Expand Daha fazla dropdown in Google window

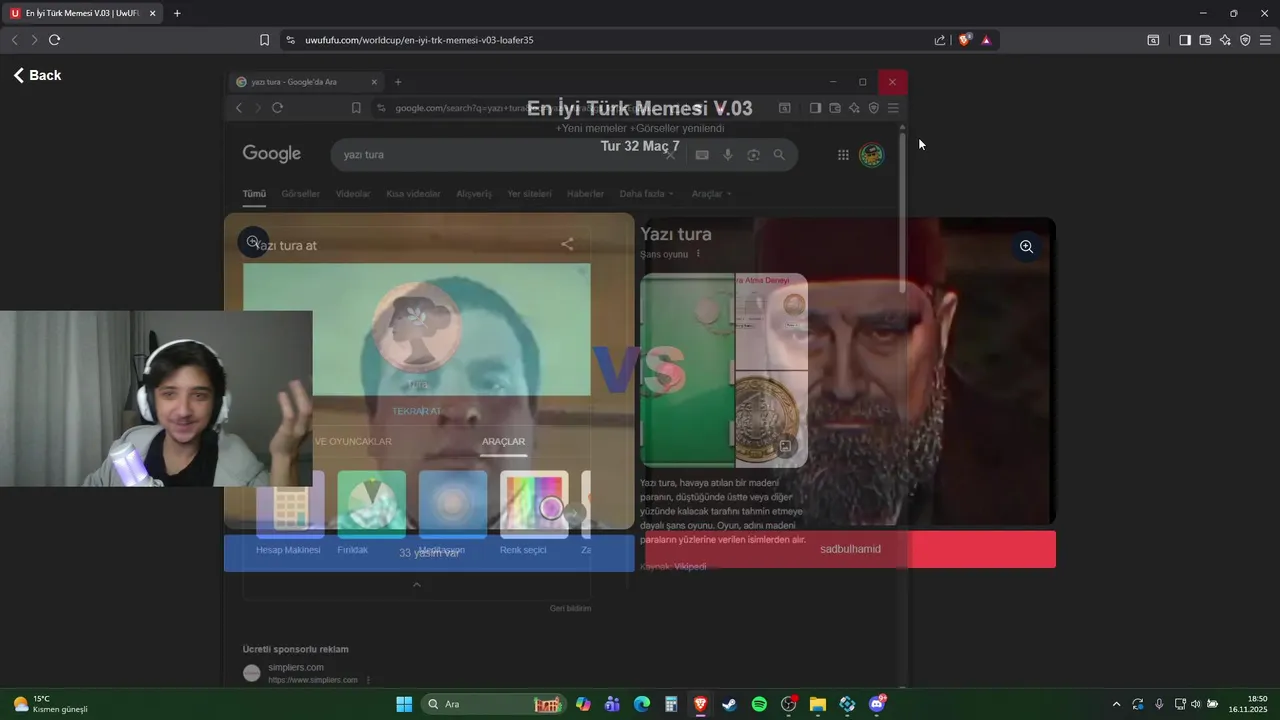646,194
